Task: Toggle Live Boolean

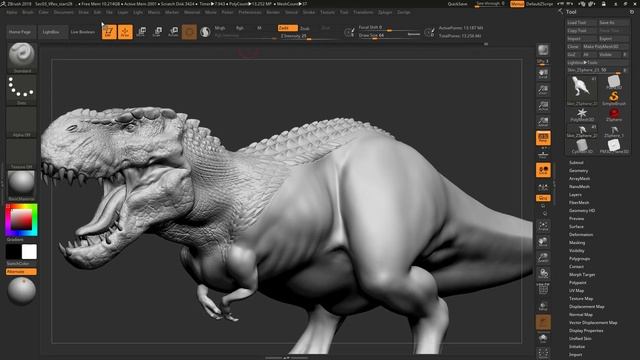Action: (x=82, y=32)
